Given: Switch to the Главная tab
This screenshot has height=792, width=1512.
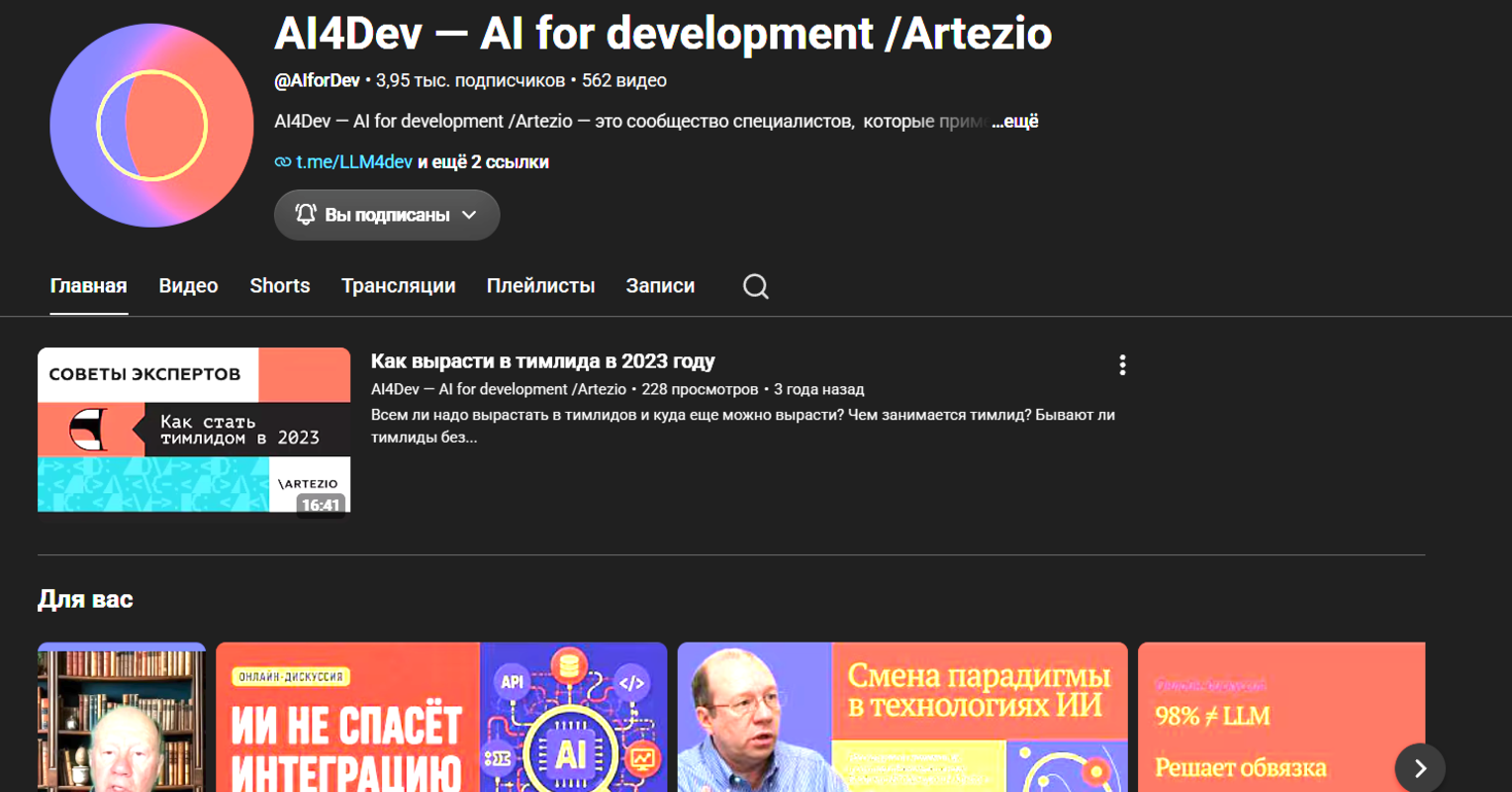Looking at the screenshot, I should 89,286.
